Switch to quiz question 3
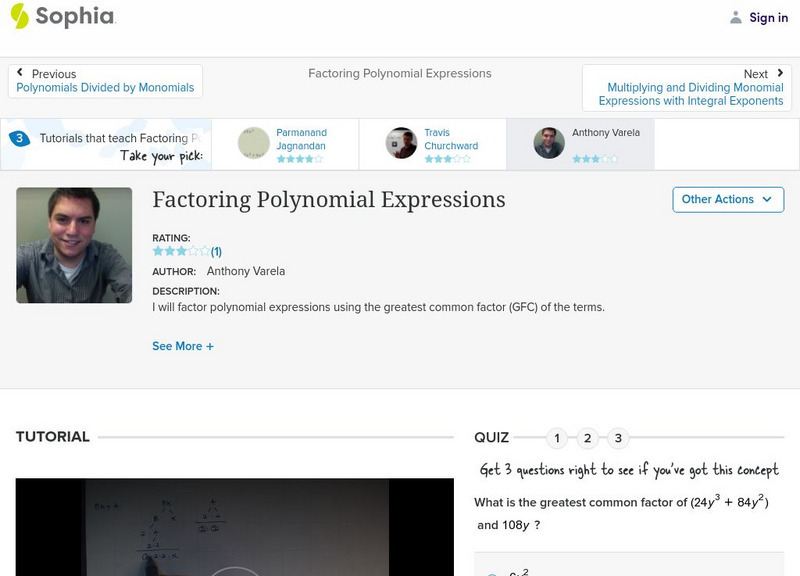This screenshot has height=576, width=800. click(x=618, y=438)
